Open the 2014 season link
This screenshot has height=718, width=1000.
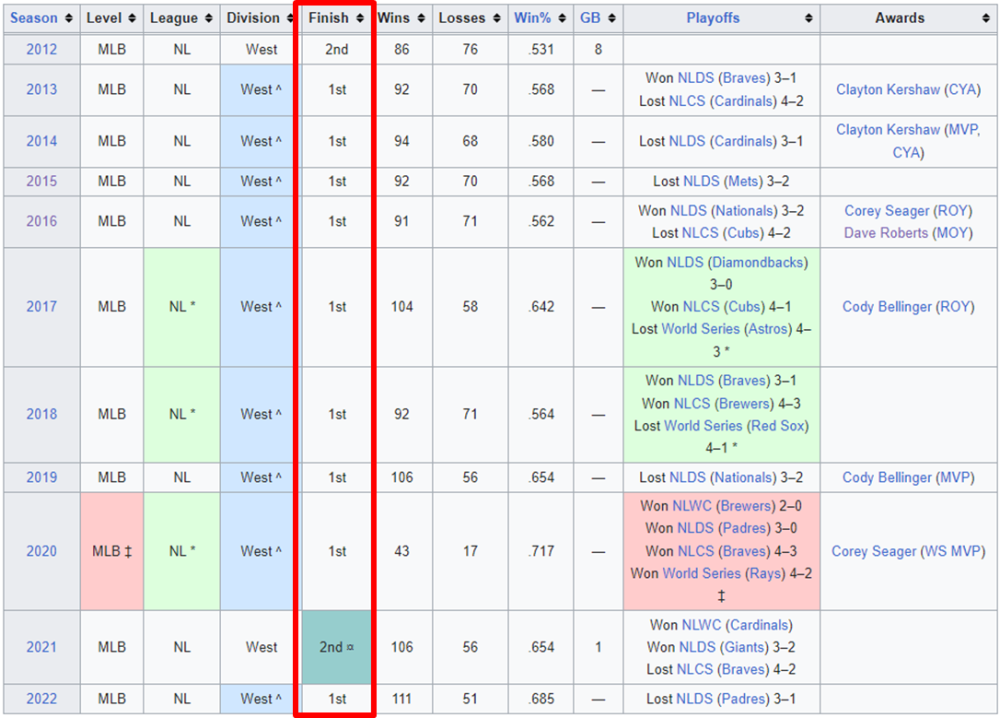[41, 141]
